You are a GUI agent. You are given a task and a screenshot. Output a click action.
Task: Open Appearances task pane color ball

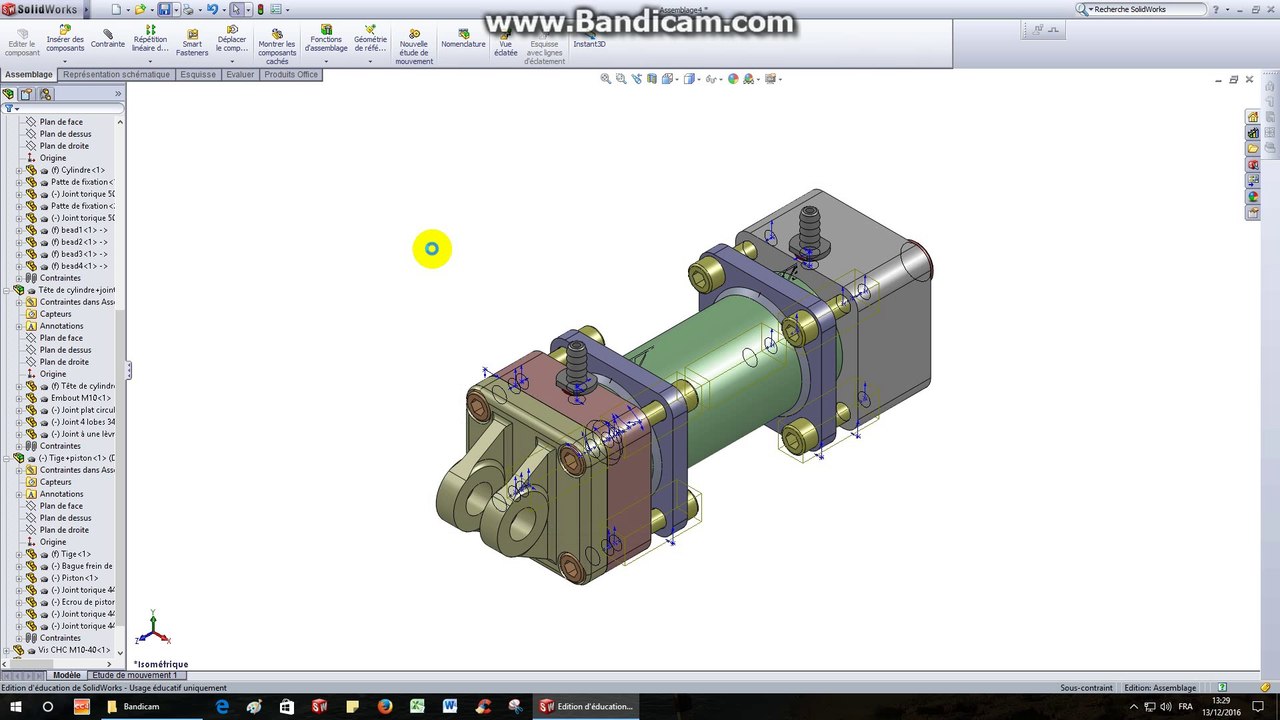coord(1253,197)
